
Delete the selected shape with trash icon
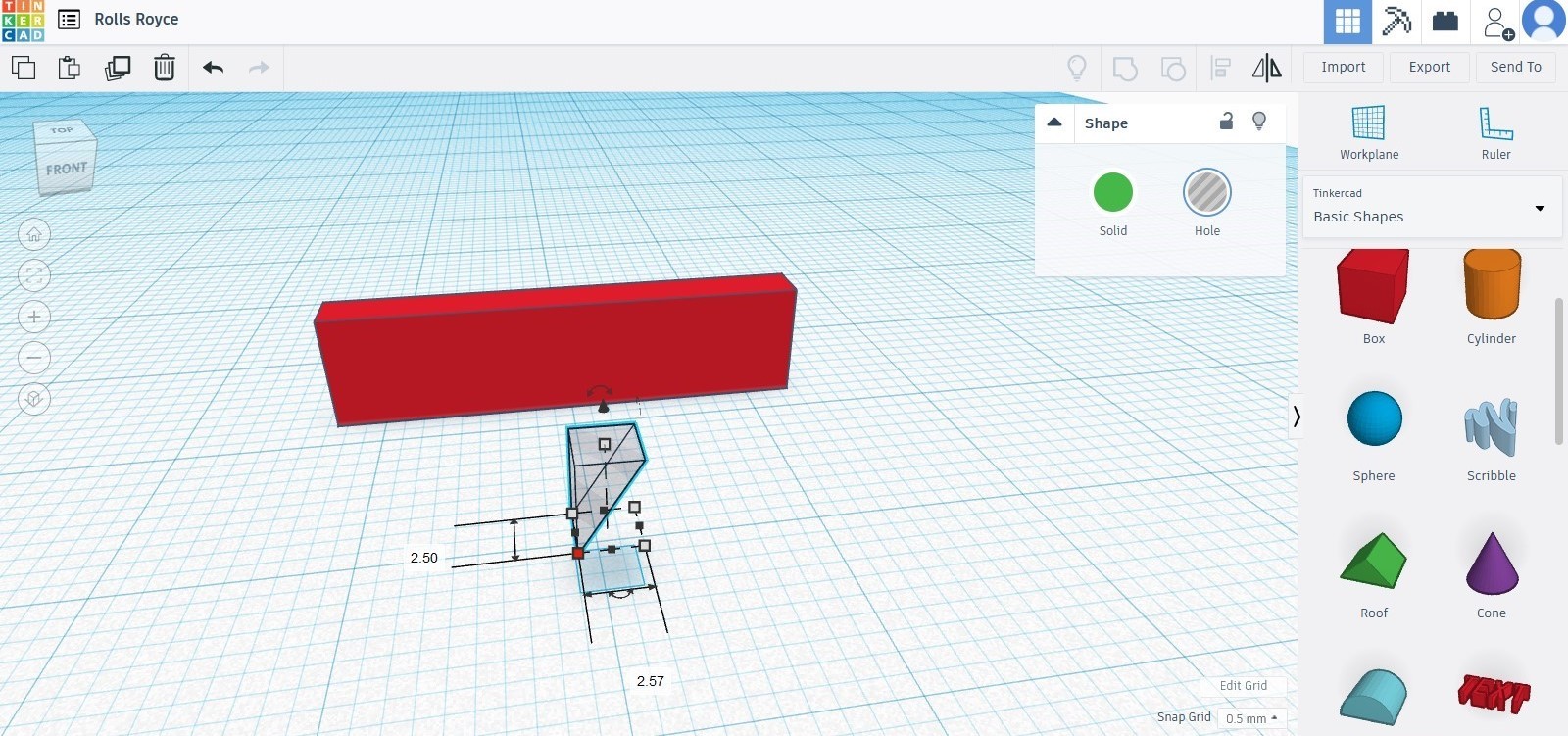165,68
